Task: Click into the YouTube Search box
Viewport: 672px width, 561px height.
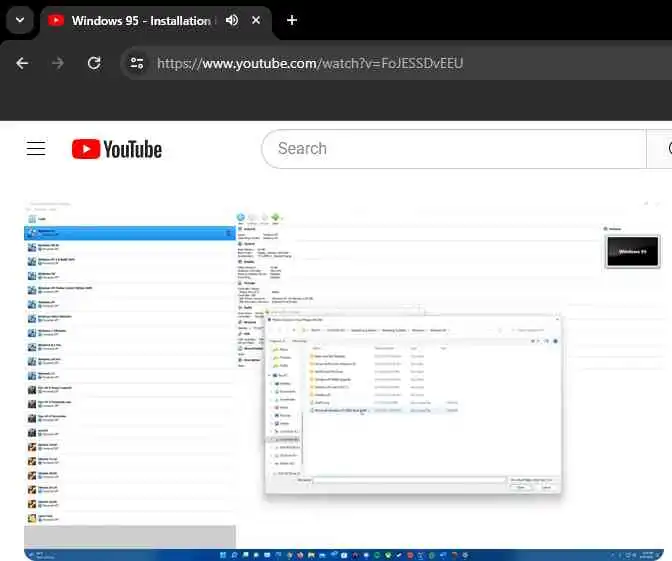Action: 453,149
